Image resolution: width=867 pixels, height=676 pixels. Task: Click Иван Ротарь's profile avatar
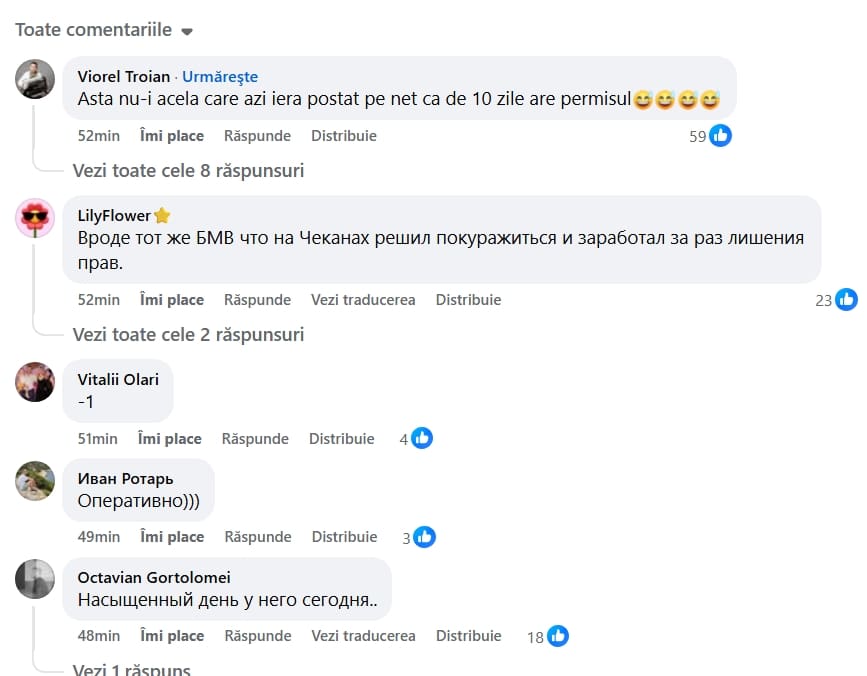[35, 480]
